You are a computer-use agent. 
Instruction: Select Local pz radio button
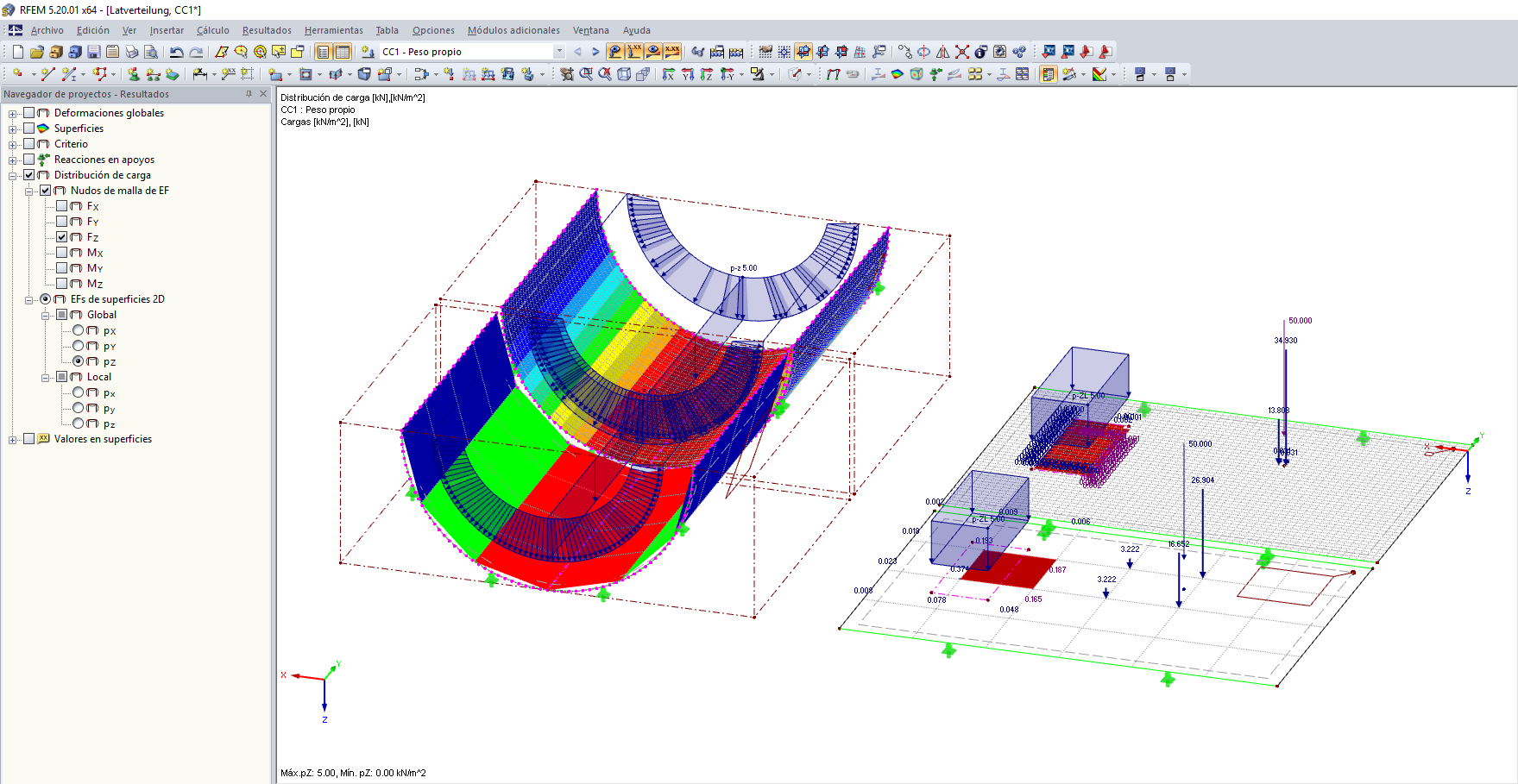click(79, 423)
